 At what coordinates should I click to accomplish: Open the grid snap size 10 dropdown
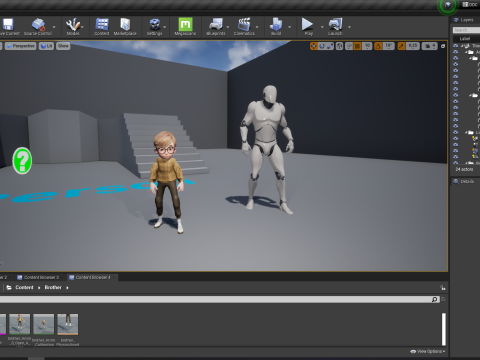[x=367, y=46]
